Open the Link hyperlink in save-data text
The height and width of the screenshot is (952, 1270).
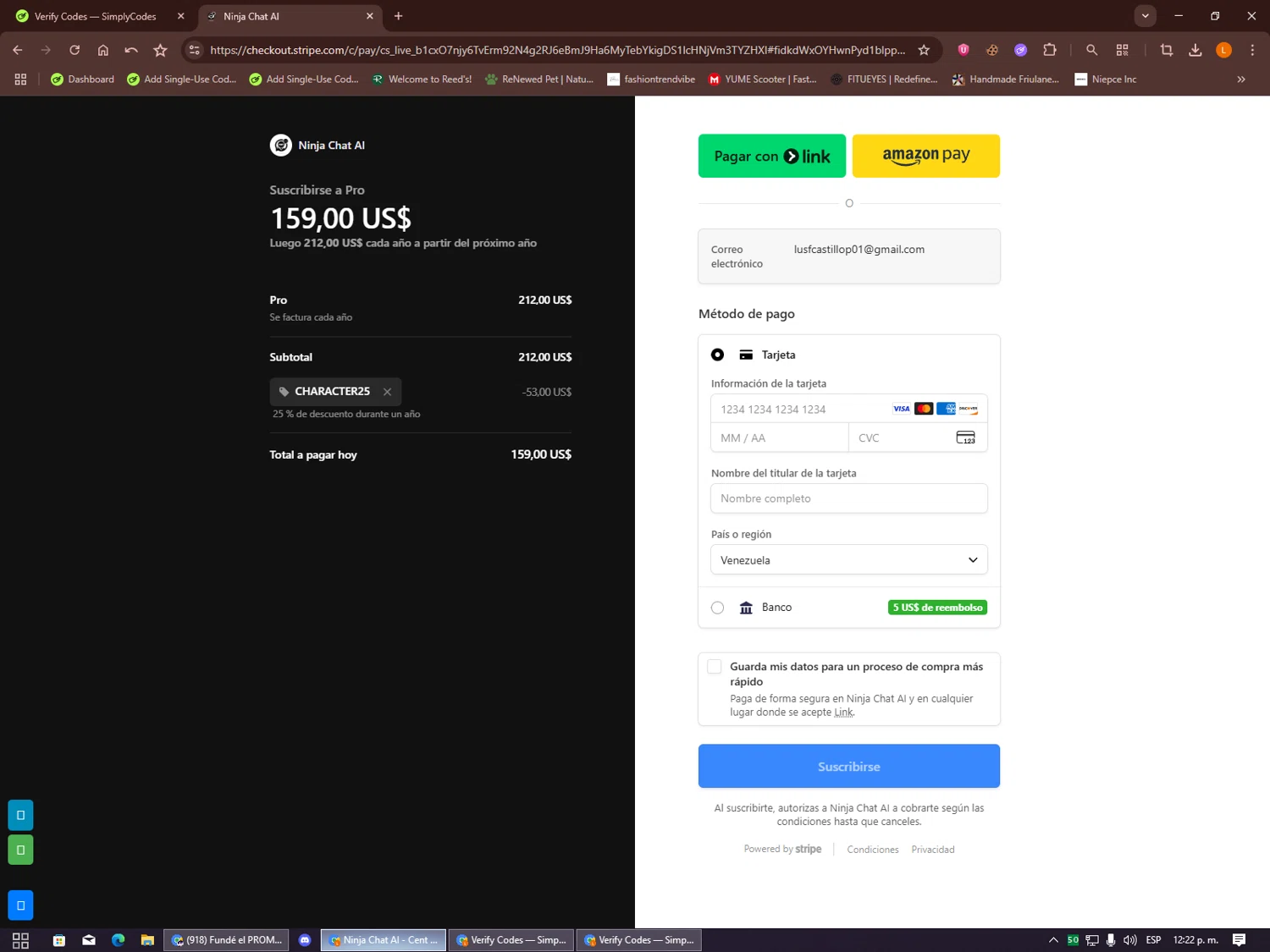[x=843, y=713]
